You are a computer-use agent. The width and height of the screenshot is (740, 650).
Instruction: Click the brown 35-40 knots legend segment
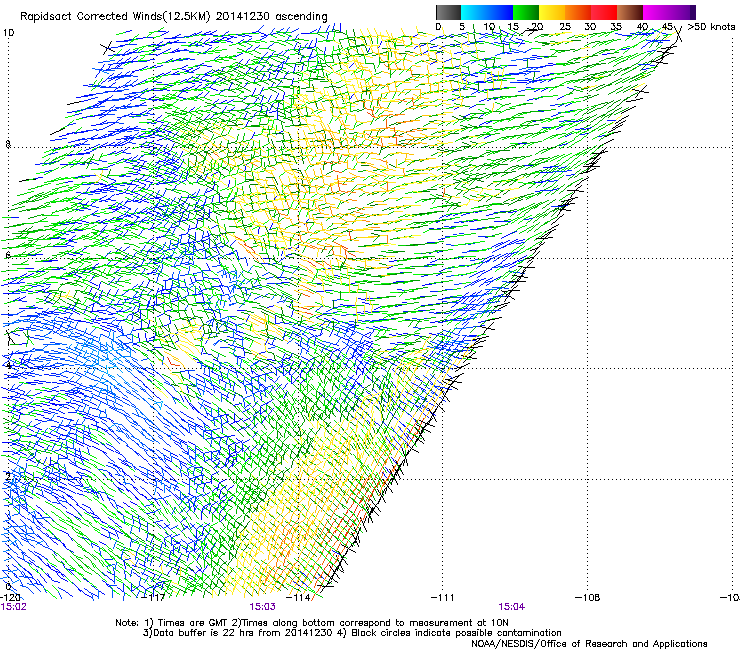tap(630, 12)
